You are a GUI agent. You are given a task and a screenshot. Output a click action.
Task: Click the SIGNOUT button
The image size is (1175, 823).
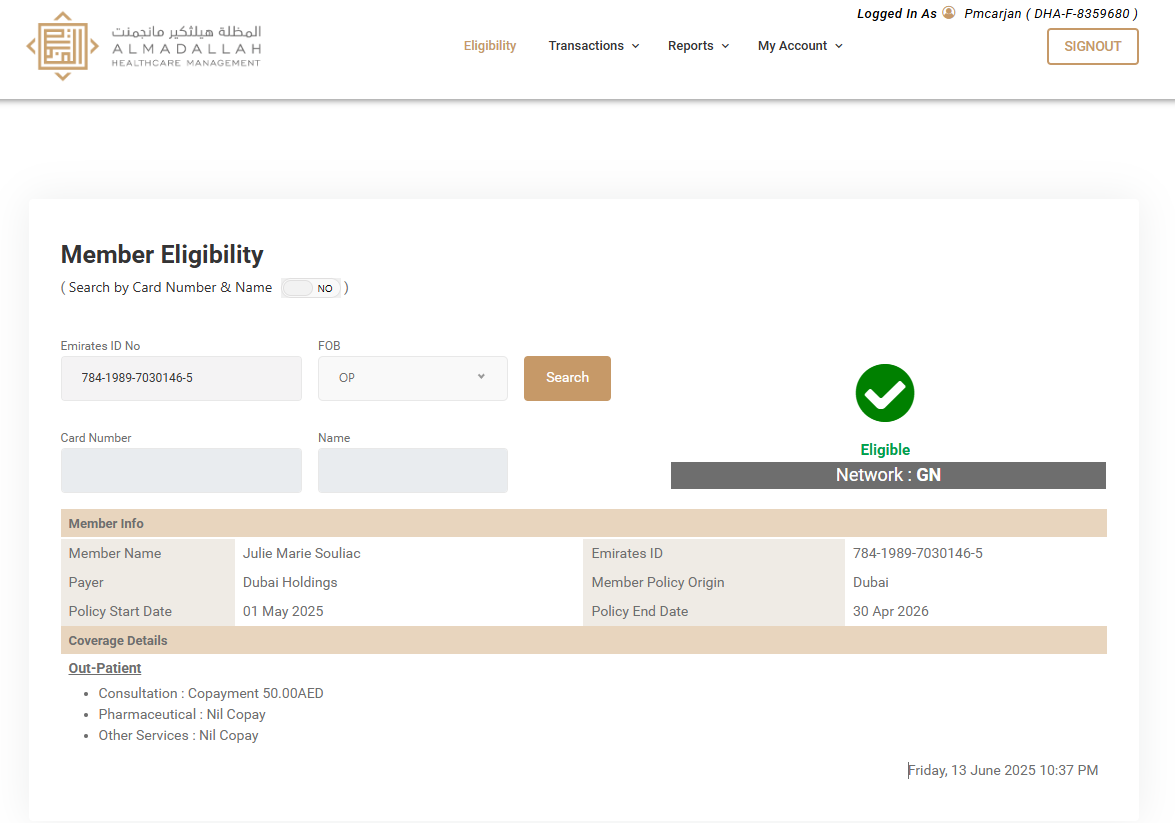pyautogui.click(x=1092, y=46)
